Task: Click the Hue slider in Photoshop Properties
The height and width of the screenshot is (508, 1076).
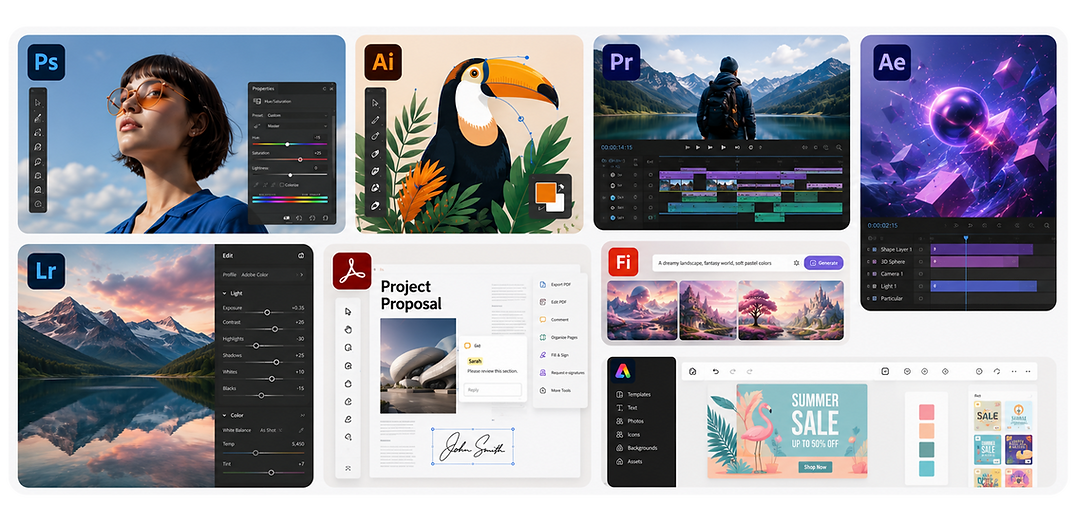Action: pos(290,144)
